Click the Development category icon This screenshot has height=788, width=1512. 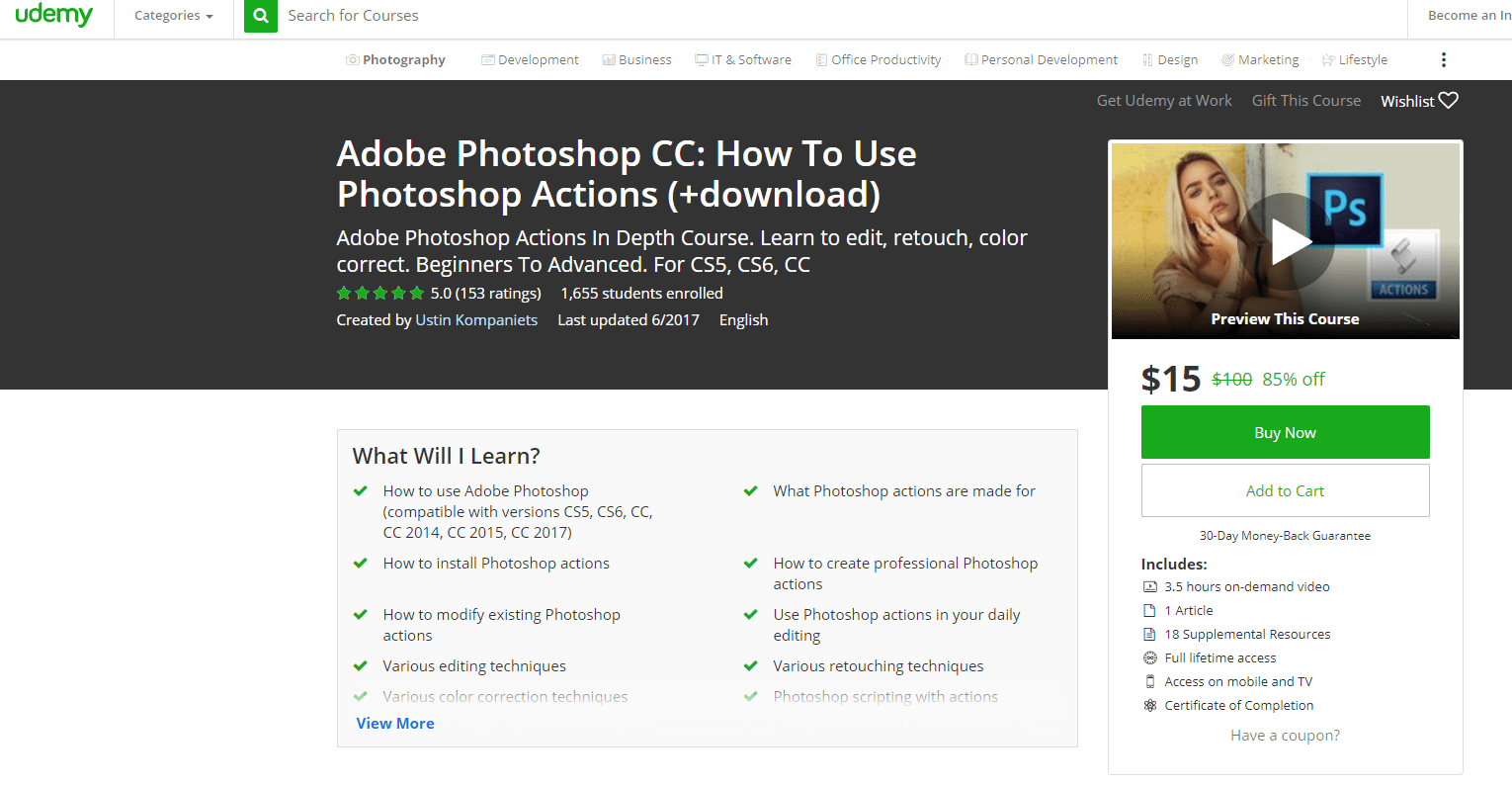point(487,60)
